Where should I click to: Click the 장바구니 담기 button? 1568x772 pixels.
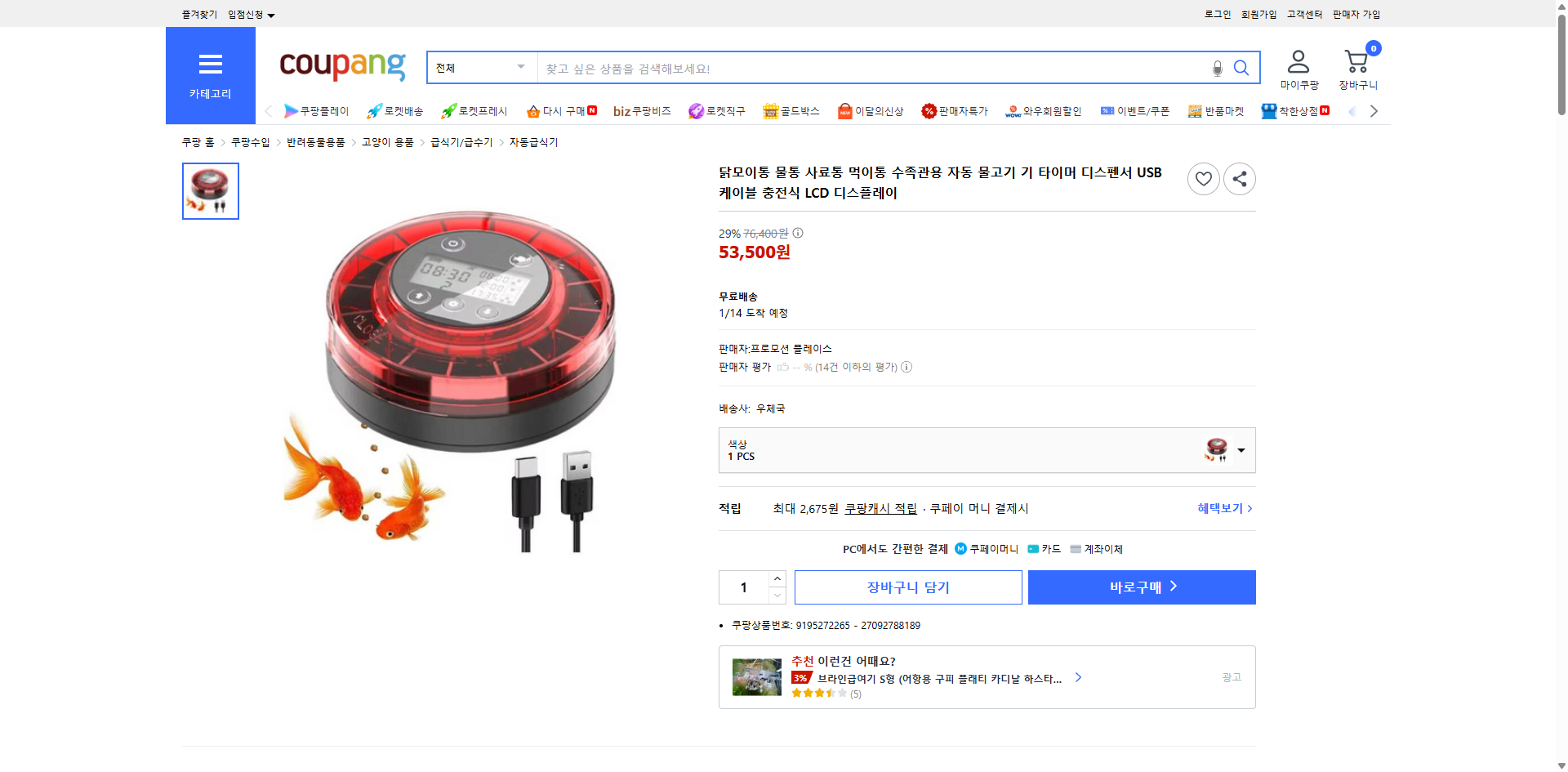click(x=908, y=587)
